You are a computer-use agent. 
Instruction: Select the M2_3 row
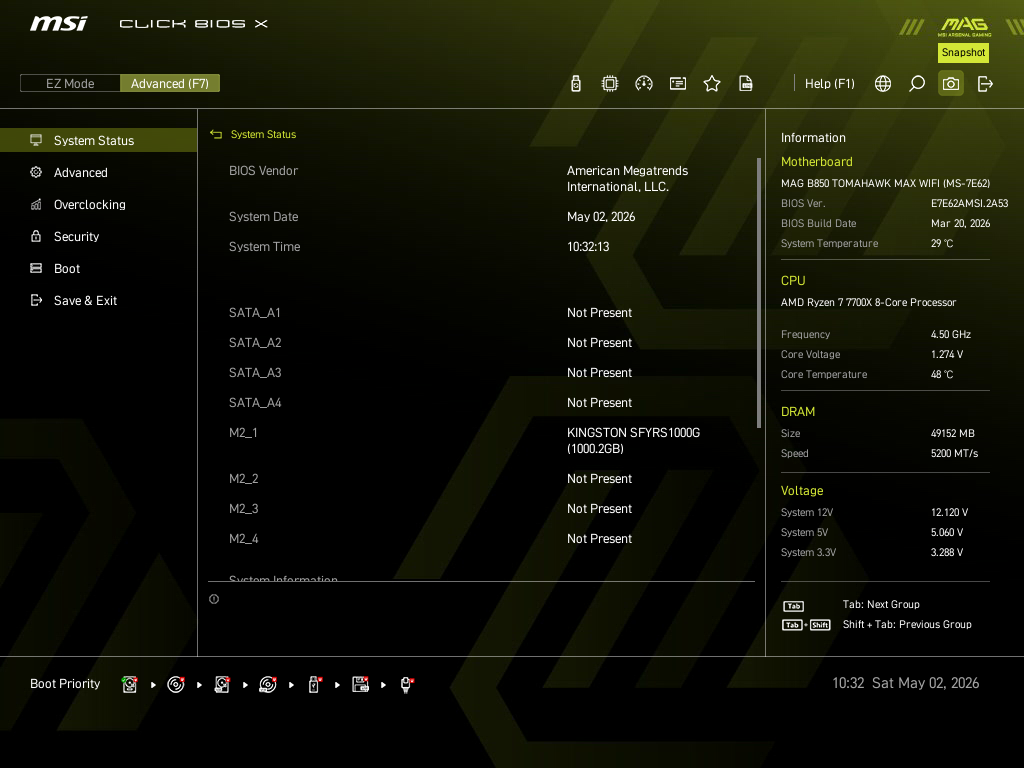coord(482,509)
